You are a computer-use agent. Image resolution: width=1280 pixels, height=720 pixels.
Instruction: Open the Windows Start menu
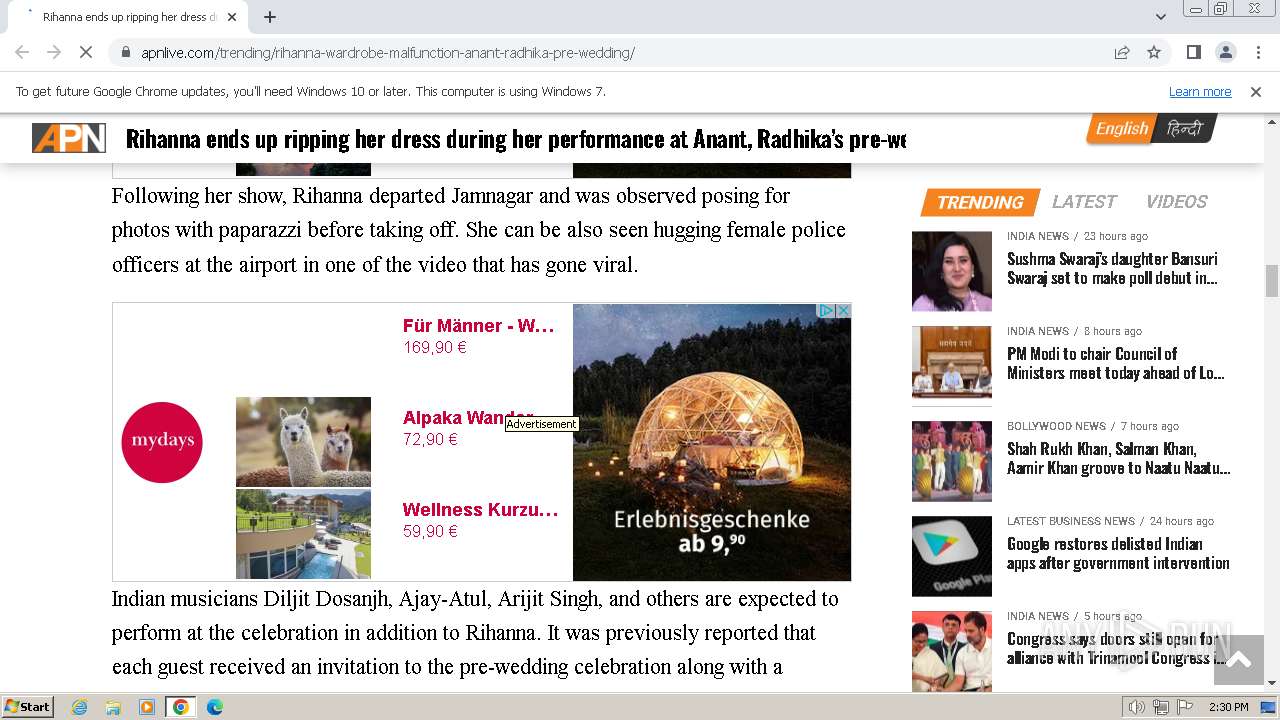click(x=28, y=707)
